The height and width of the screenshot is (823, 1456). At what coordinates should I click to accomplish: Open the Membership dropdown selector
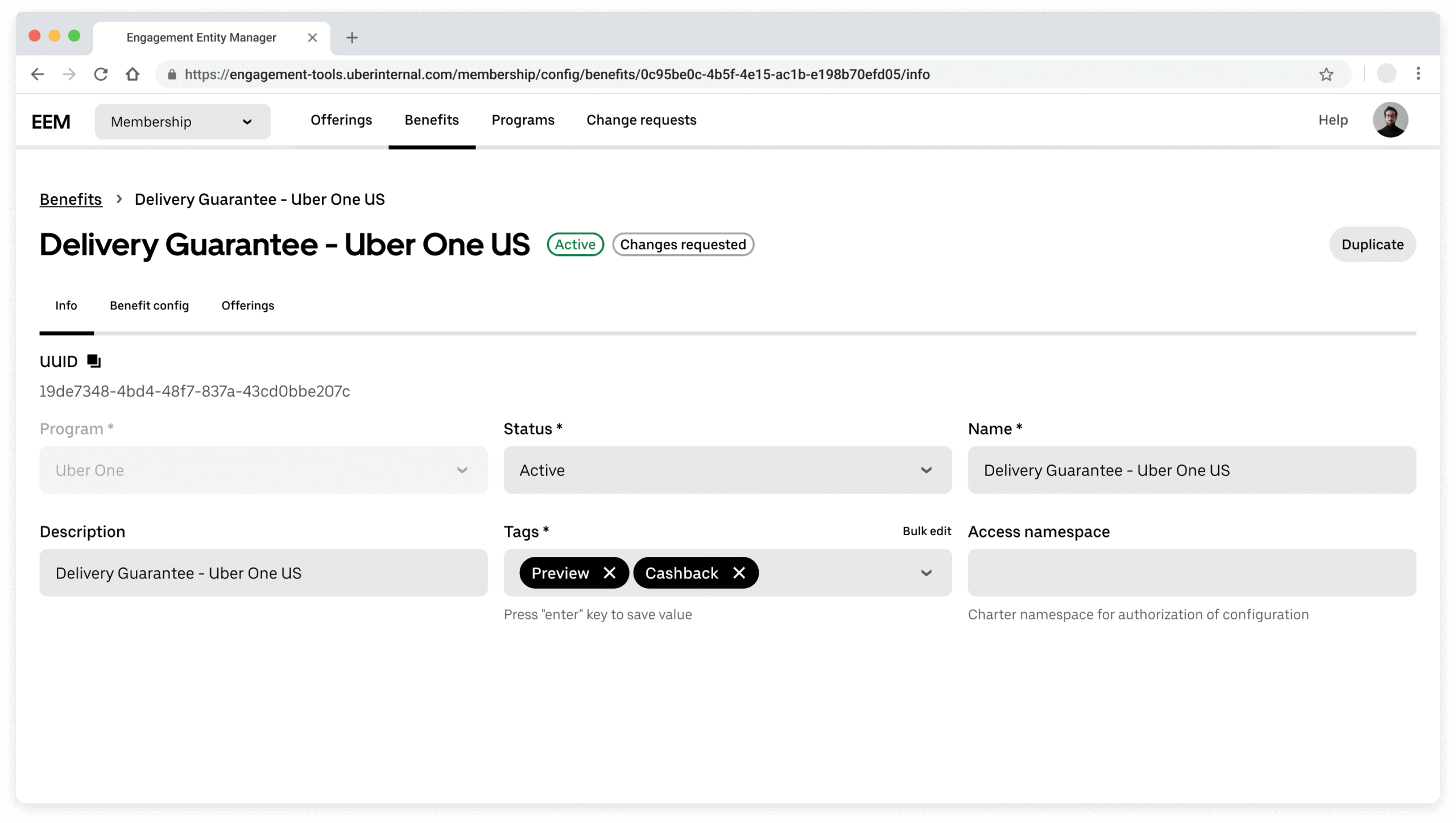[x=182, y=122]
